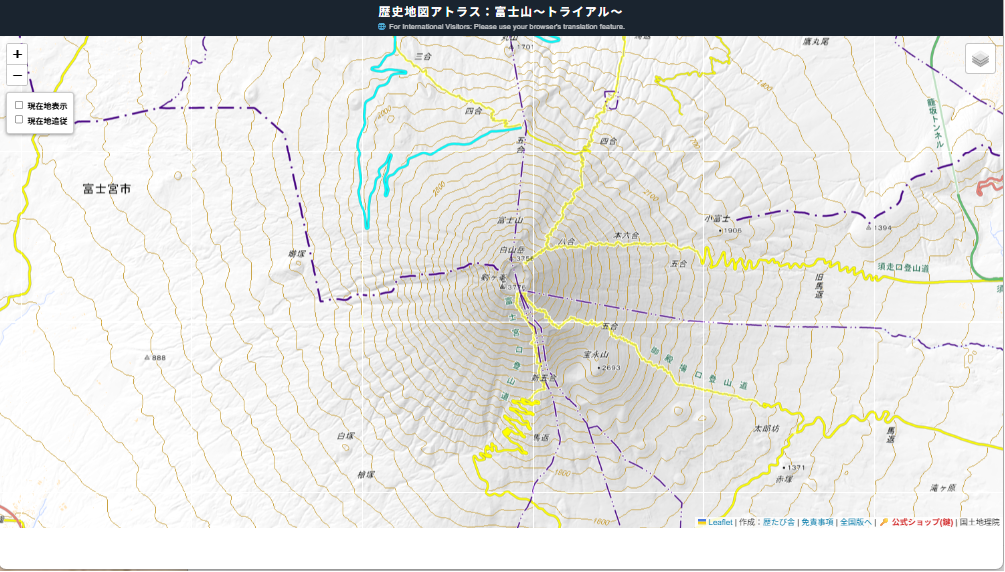Image resolution: width=1005 pixels, height=572 pixels.
Task: Open the map layers control
Action: (x=980, y=59)
